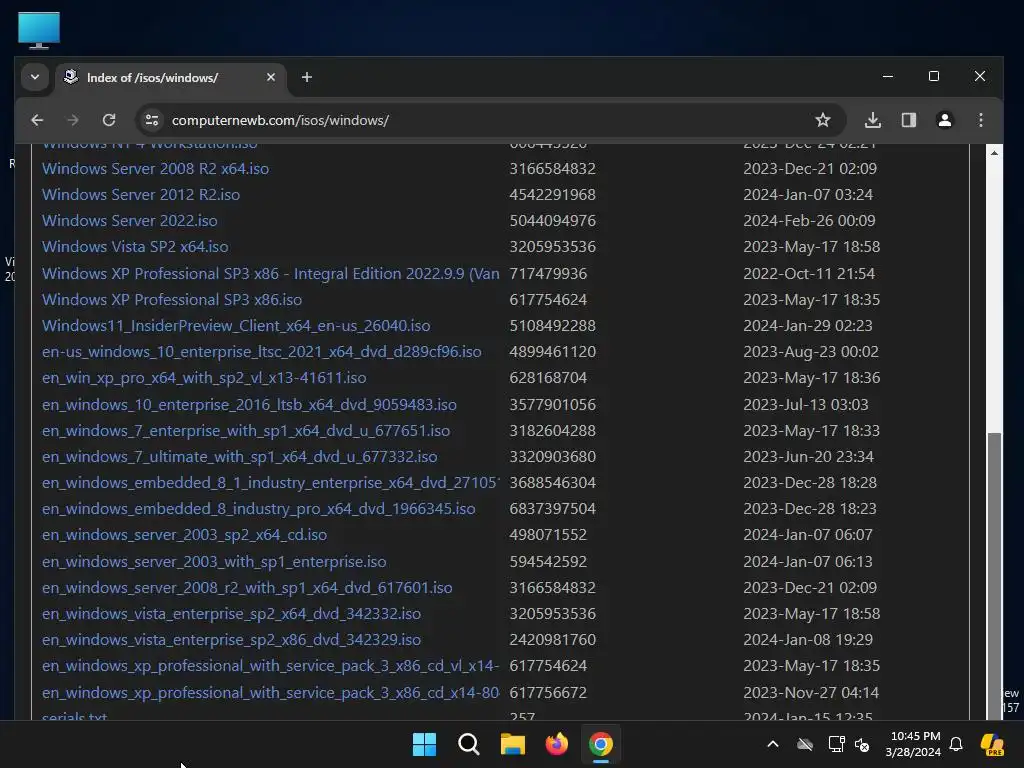Open the notifications bell
Viewport: 1024px width, 768px height.
pyautogui.click(x=956, y=744)
